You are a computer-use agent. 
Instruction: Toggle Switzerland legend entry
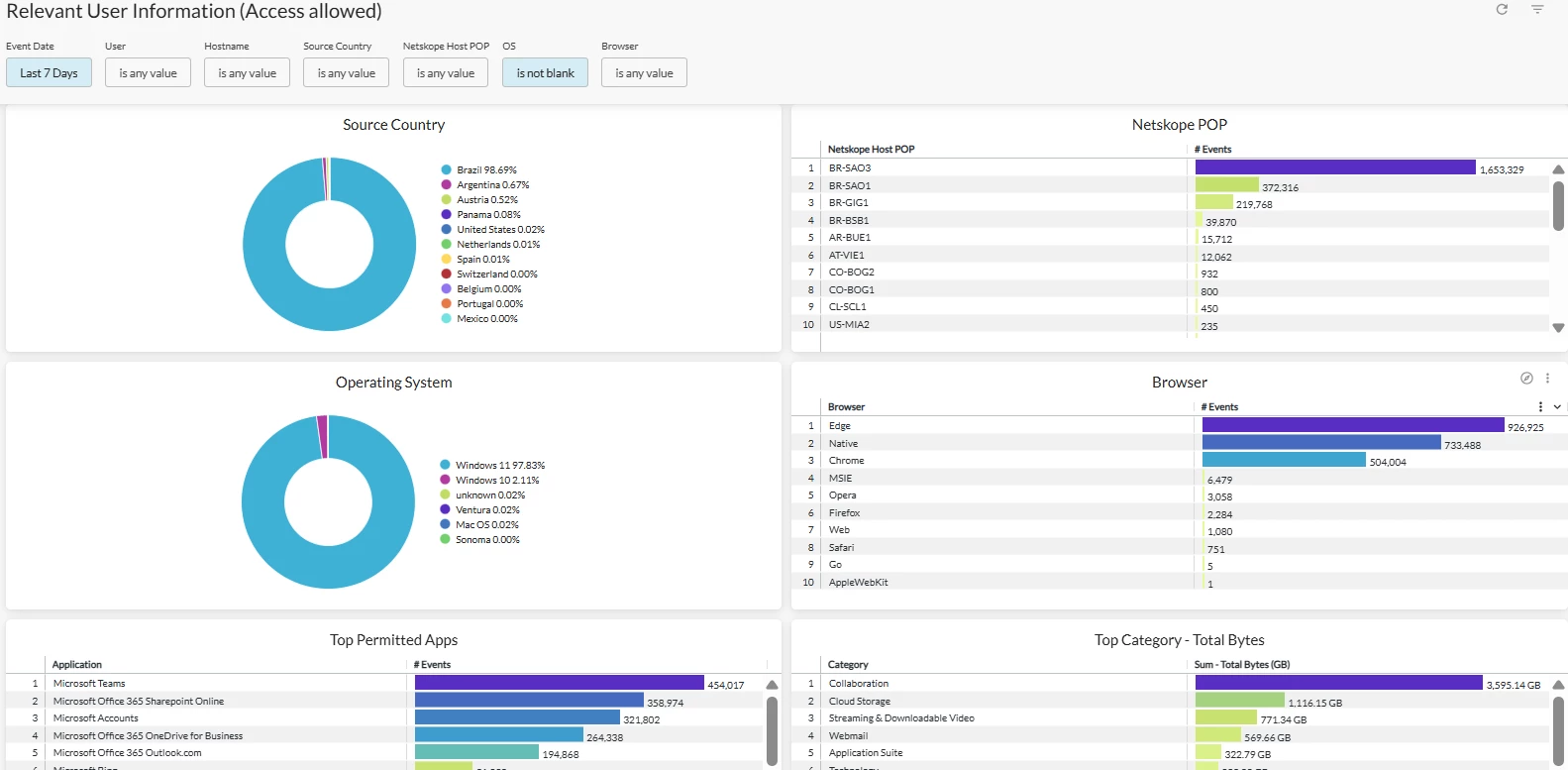(x=489, y=274)
